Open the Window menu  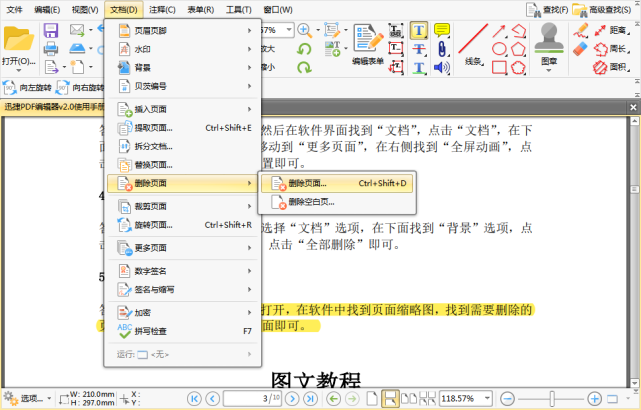pyautogui.click(x=278, y=9)
